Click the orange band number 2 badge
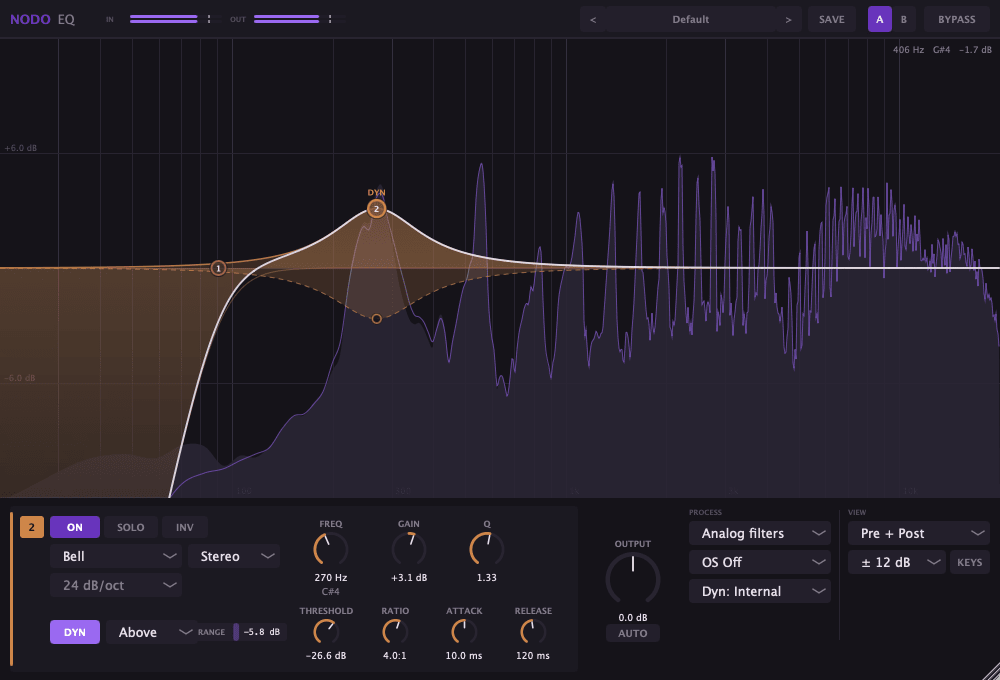This screenshot has width=1000, height=680. tap(32, 527)
